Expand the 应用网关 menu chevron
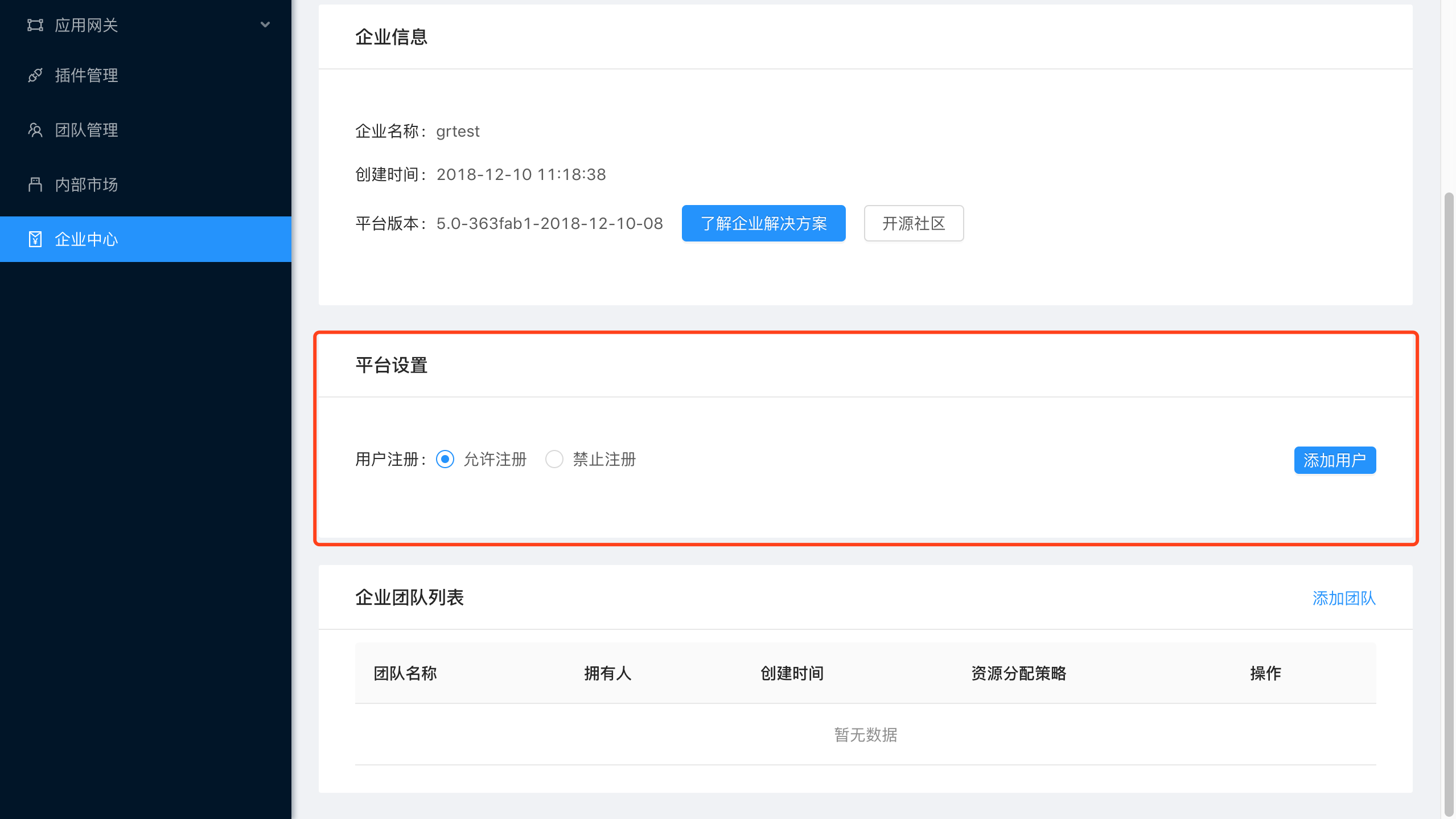Screen dimensions: 1456x819 (x=265, y=24)
